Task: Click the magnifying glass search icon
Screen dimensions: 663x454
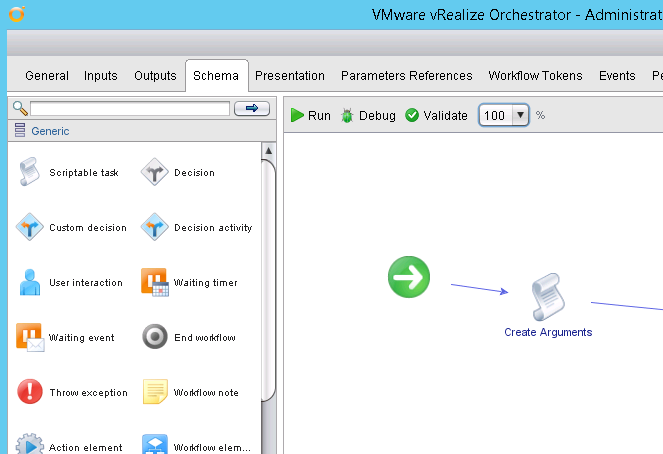Action: (20, 108)
